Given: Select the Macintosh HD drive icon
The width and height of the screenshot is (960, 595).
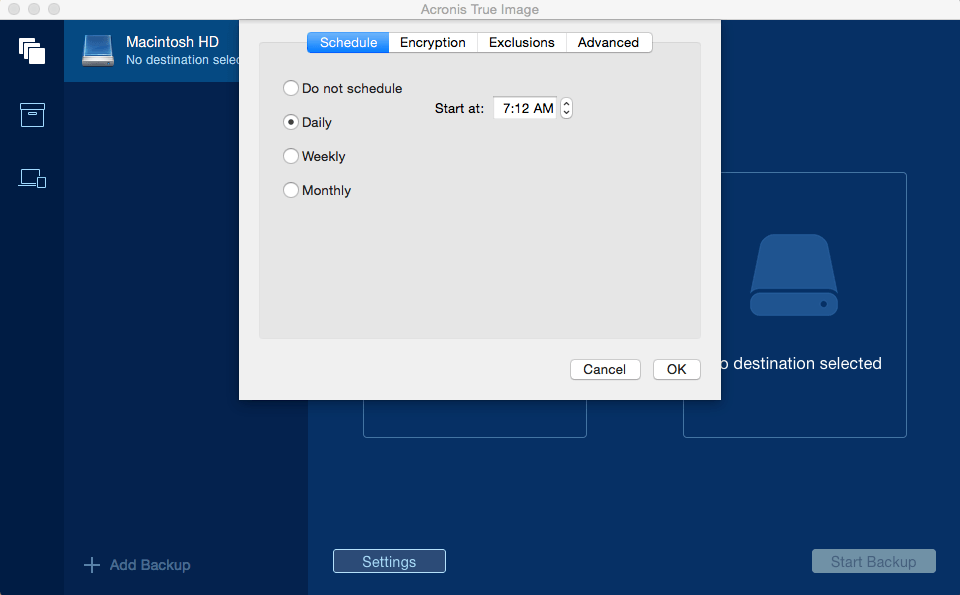Looking at the screenshot, I should [98, 51].
